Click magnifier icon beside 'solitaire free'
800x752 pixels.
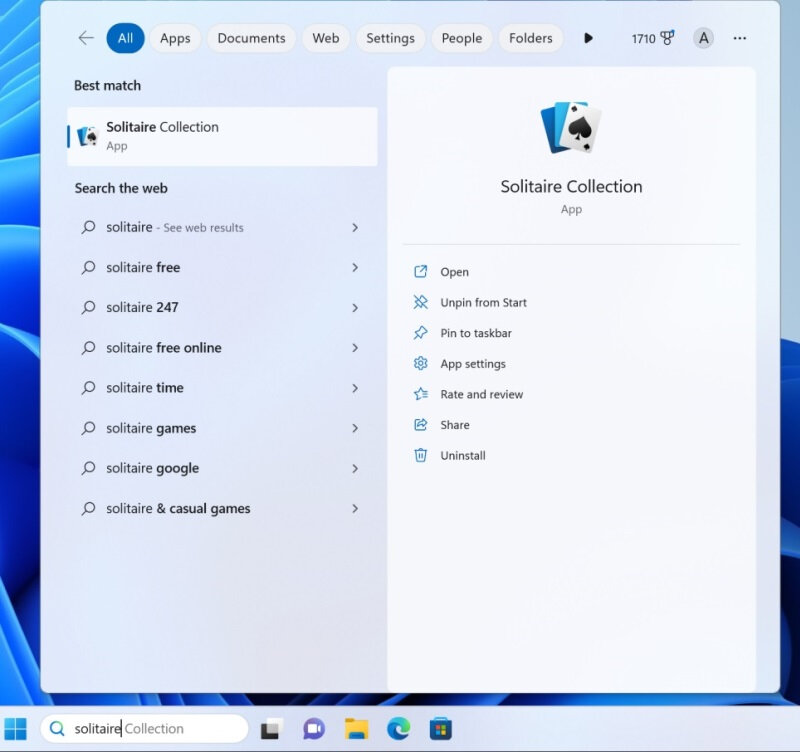88,267
